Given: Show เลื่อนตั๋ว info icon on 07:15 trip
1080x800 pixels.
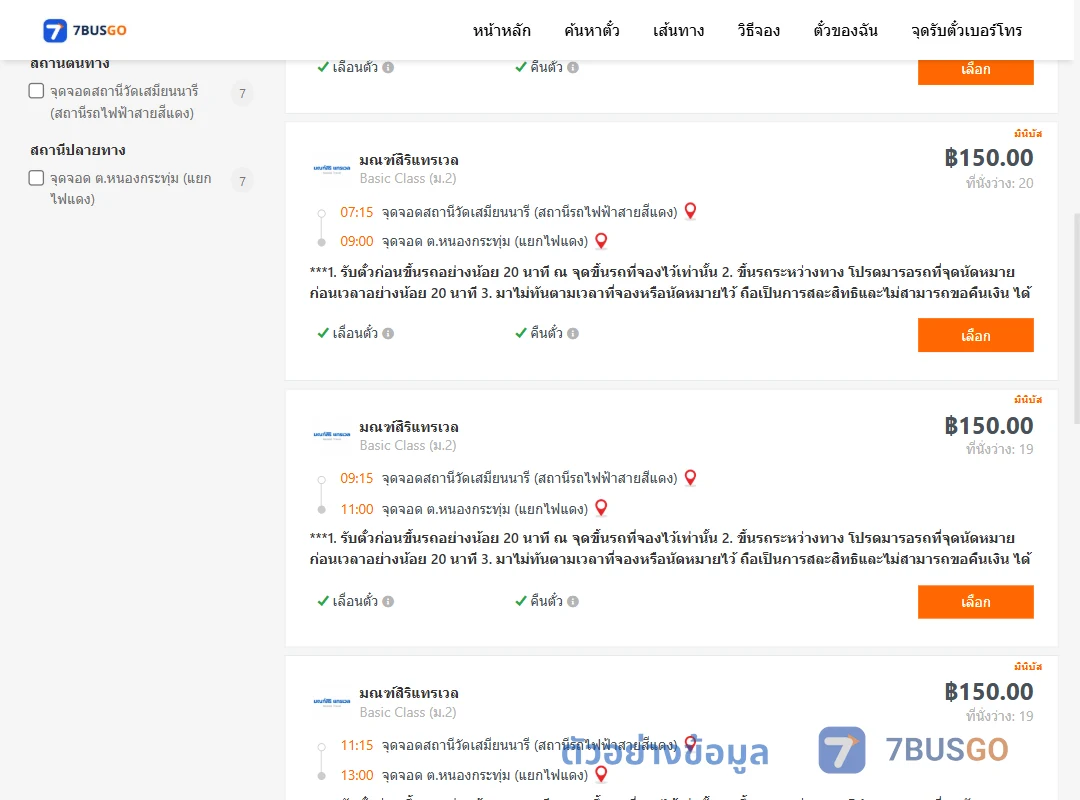Looking at the screenshot, I should point(388,334).
